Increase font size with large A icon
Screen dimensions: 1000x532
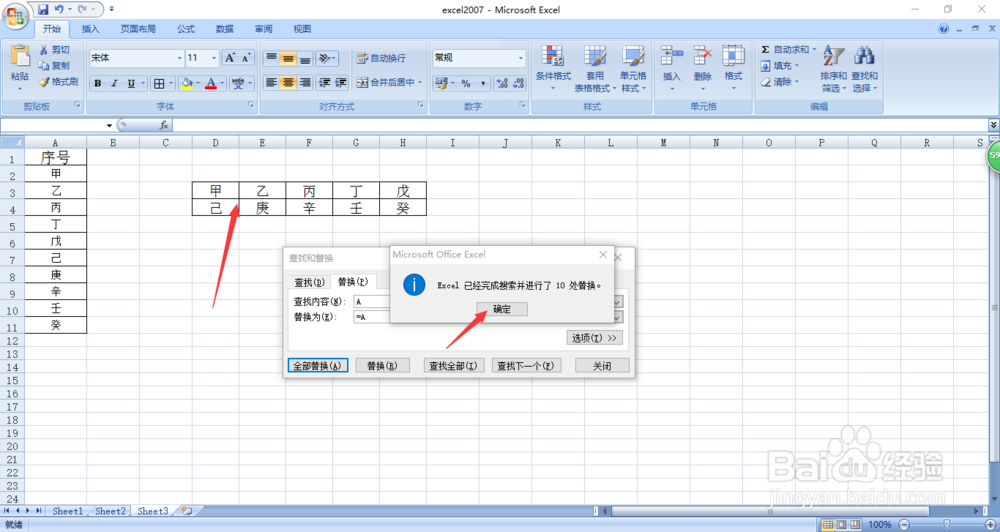click(230, 58)
